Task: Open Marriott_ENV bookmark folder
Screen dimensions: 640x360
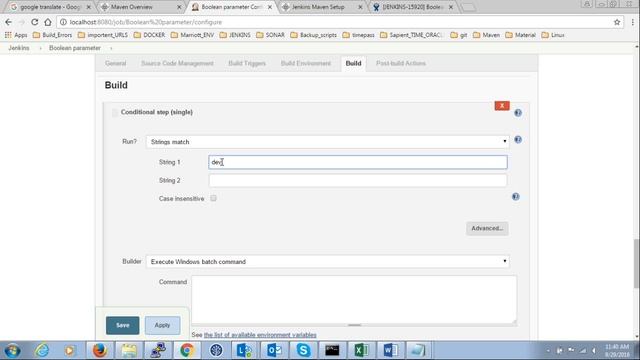Action: [192, 35]
